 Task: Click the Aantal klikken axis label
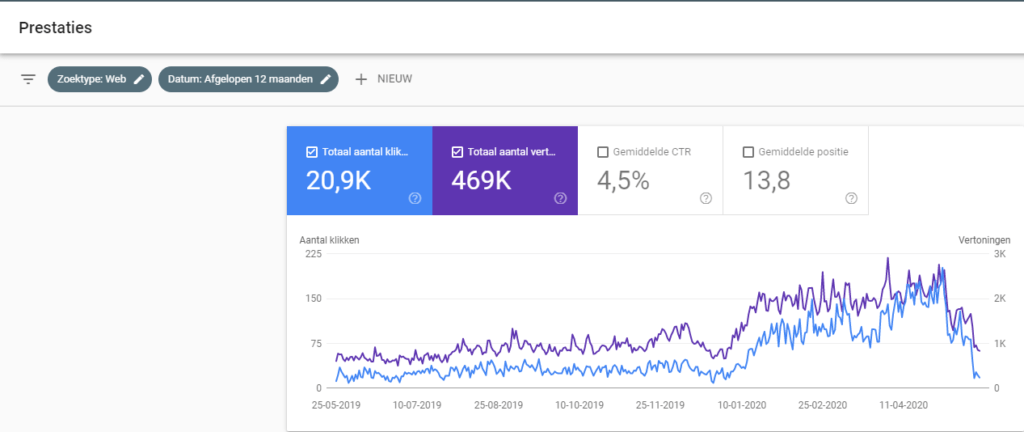(x=329, y=239)
